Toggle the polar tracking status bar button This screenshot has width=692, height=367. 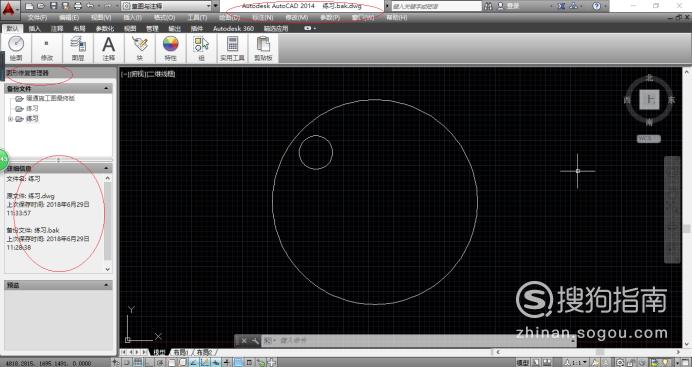[160, 363]
